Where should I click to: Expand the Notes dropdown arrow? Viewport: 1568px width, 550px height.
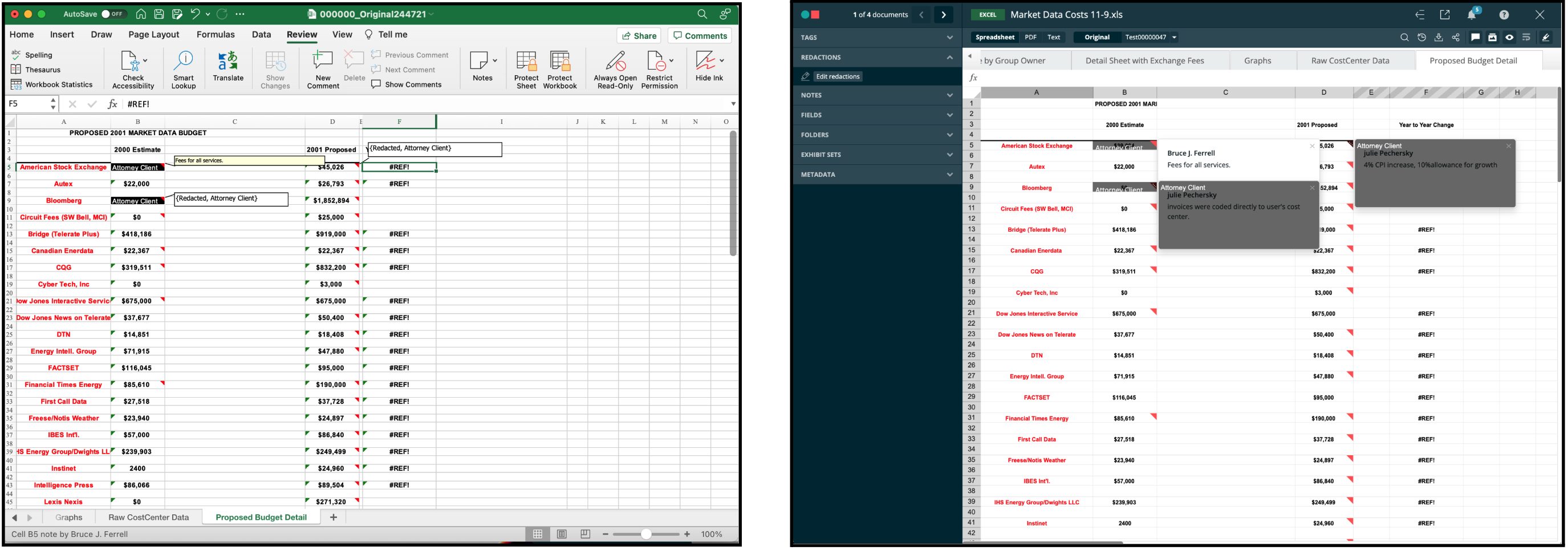(x=495, y=61)
